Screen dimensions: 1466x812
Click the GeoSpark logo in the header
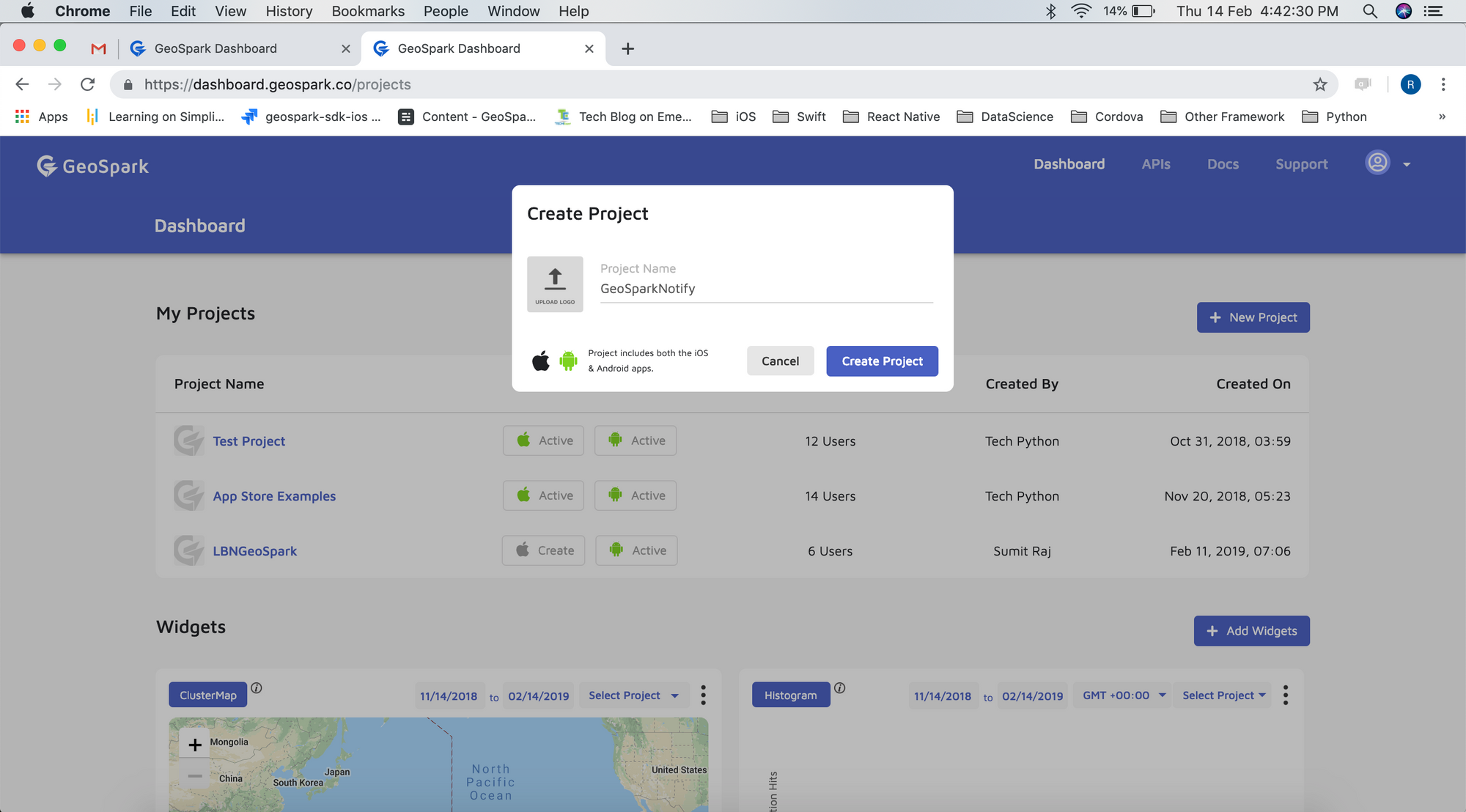(x=93, y=166)
